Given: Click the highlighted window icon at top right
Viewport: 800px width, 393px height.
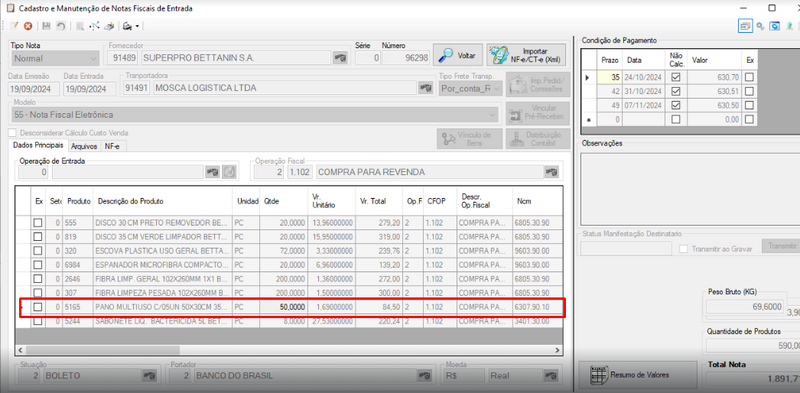Looking at the screenshot, I should pyautogui.click(x=745, y=26).
